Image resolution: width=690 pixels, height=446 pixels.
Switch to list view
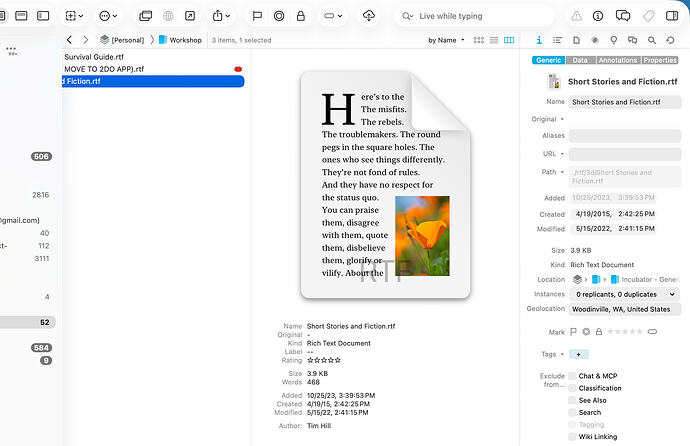click(494, 40)
